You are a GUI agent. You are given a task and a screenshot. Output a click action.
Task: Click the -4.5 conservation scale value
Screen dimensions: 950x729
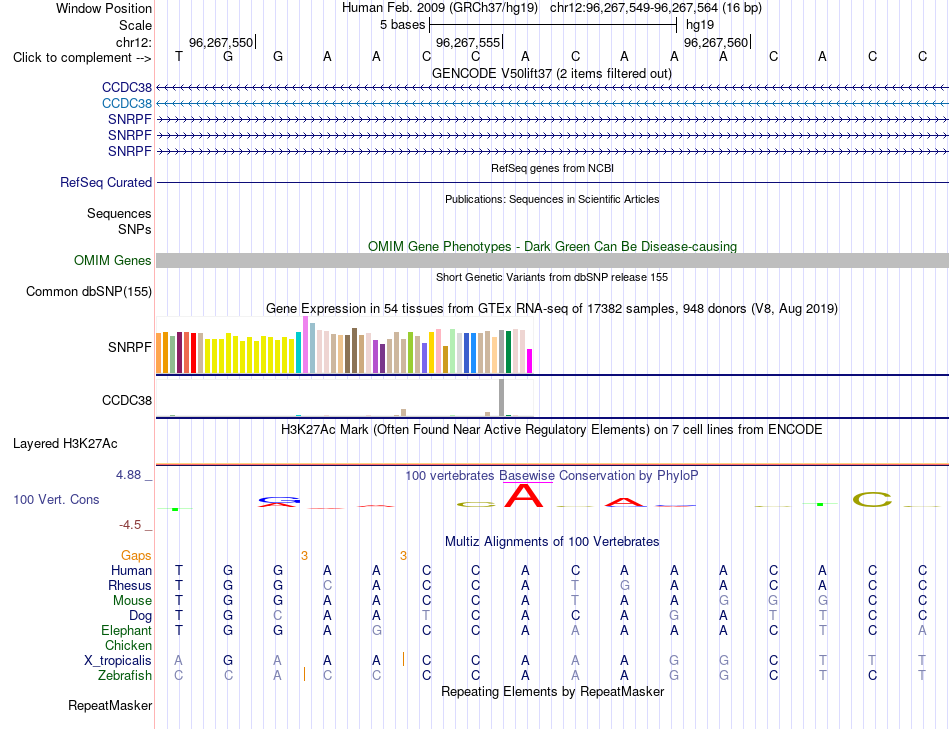[130, 525]
